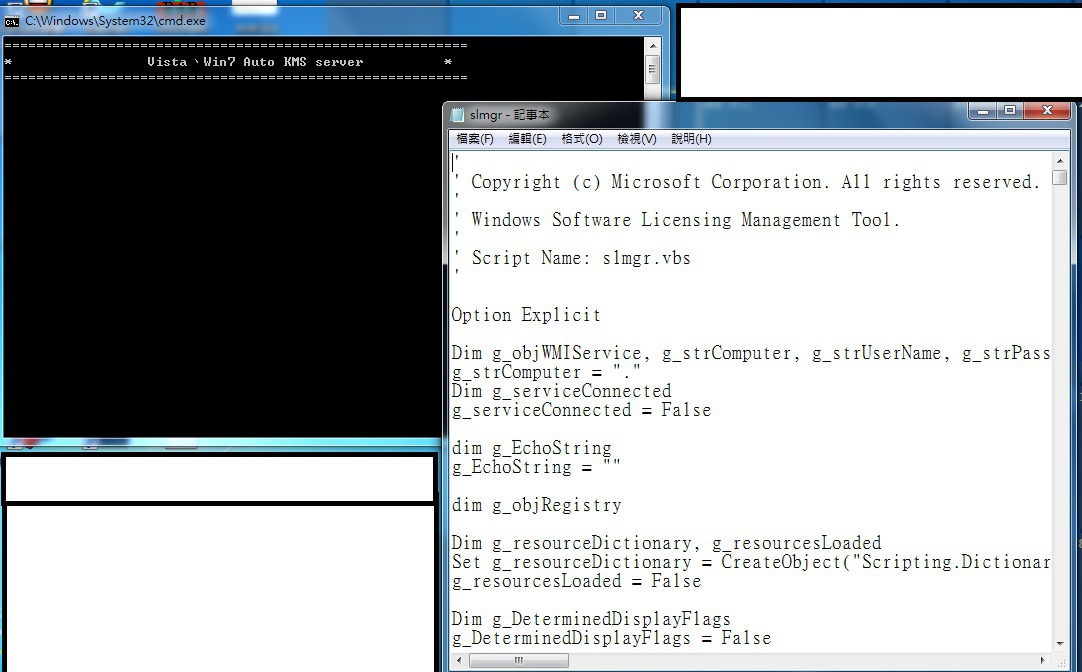
Task: Click Notepad vertical scrollbar thumb
Action: pyautogui.click(x=1059, y=177)
